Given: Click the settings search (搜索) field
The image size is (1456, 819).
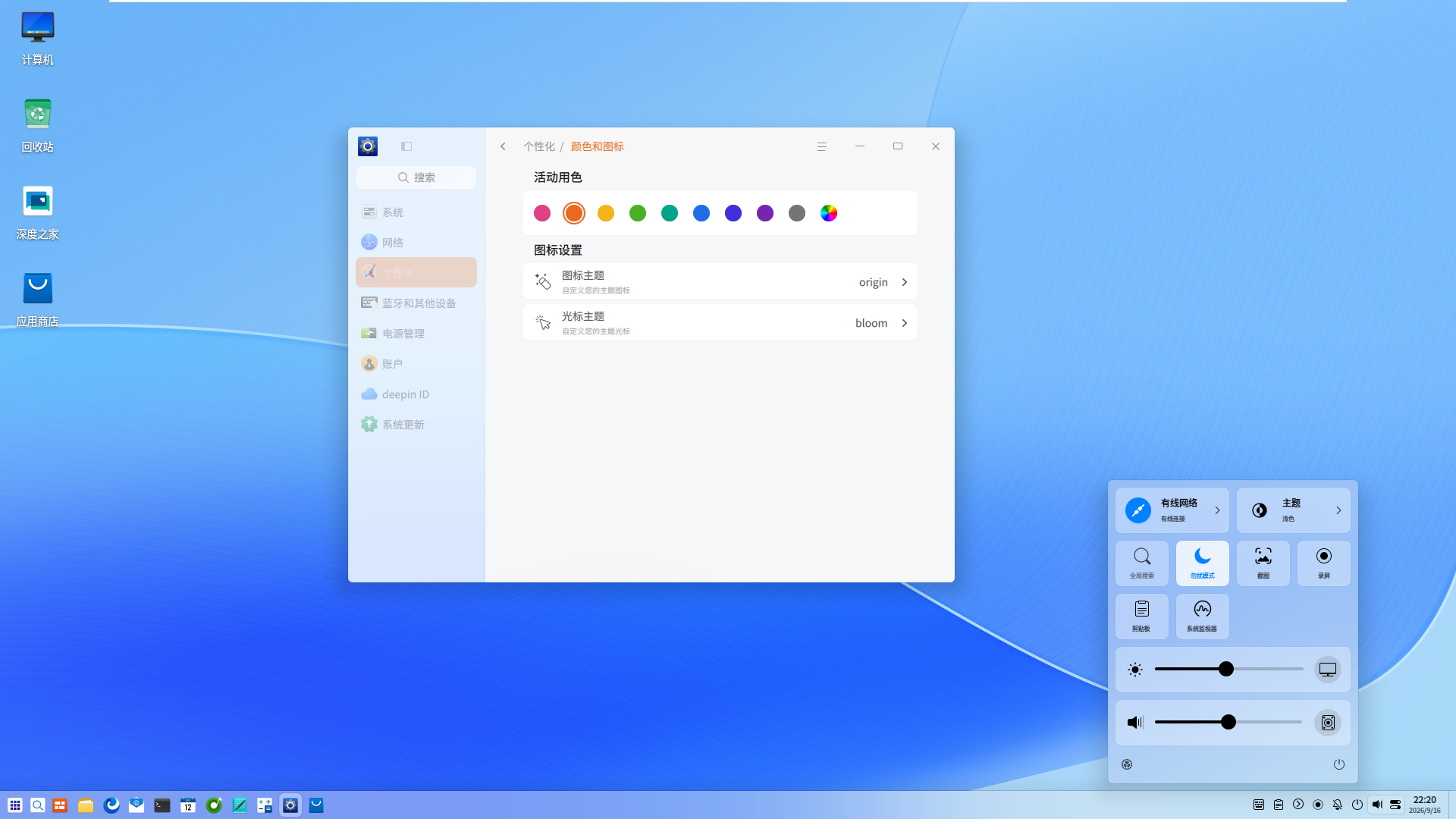Looking at the screenshot, I should coord(416,177).
